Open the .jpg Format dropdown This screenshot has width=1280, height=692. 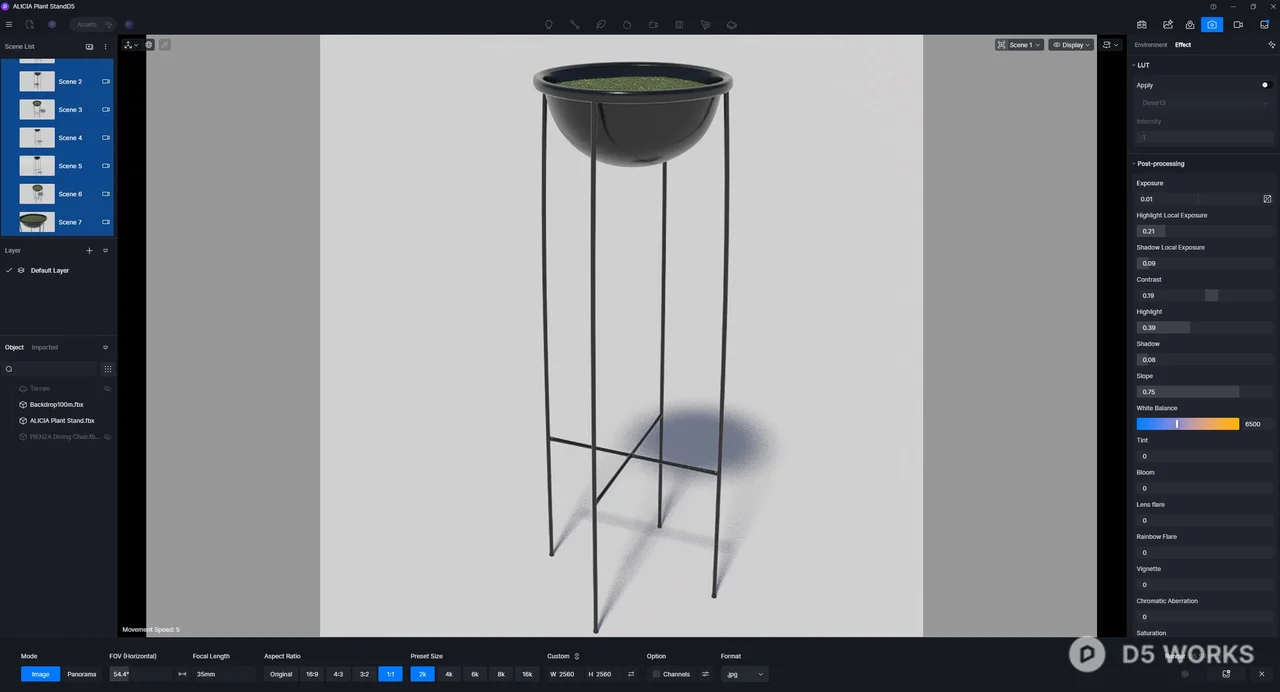pos(745,674)
